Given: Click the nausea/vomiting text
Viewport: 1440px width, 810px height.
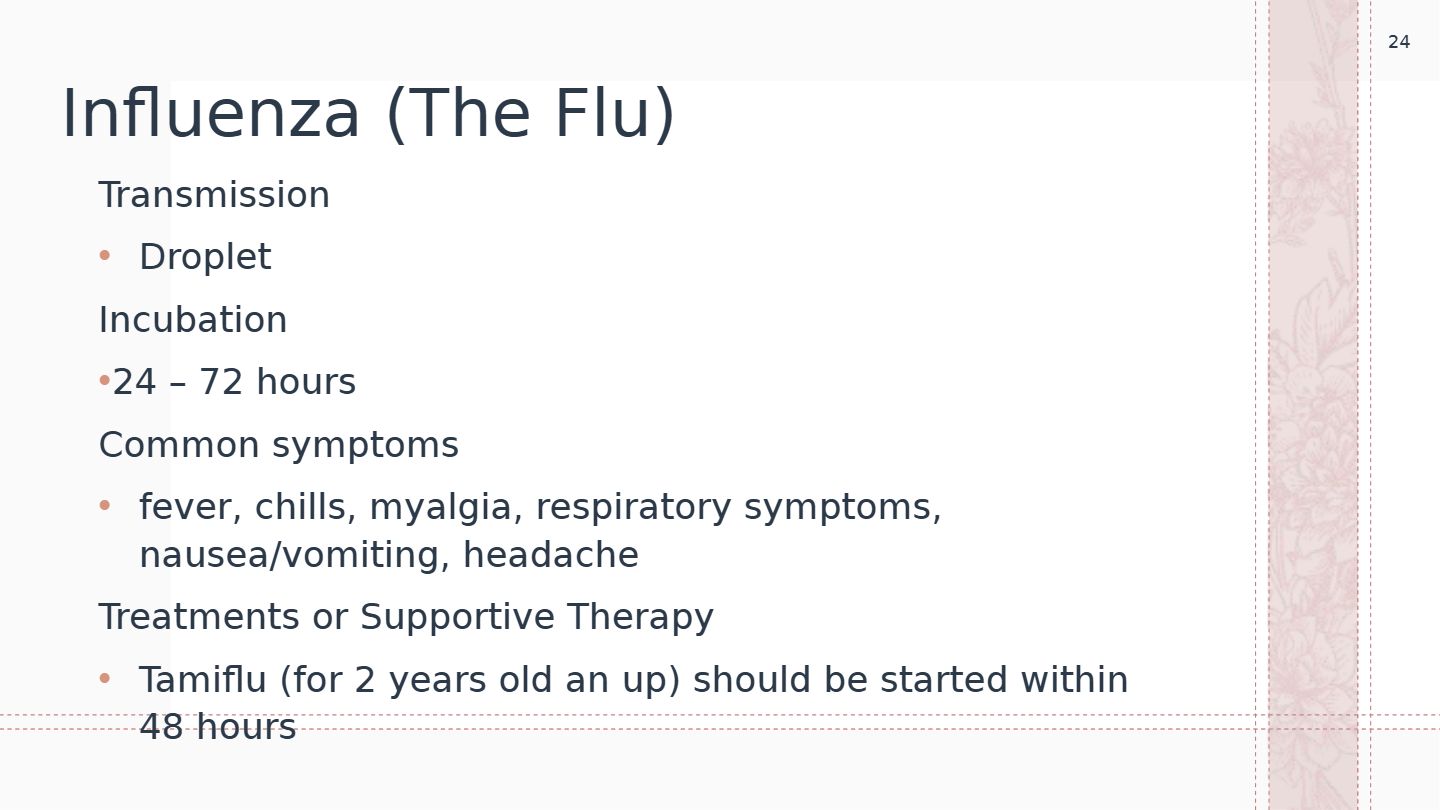Looking at the screenshot, I should pos(295,555).
